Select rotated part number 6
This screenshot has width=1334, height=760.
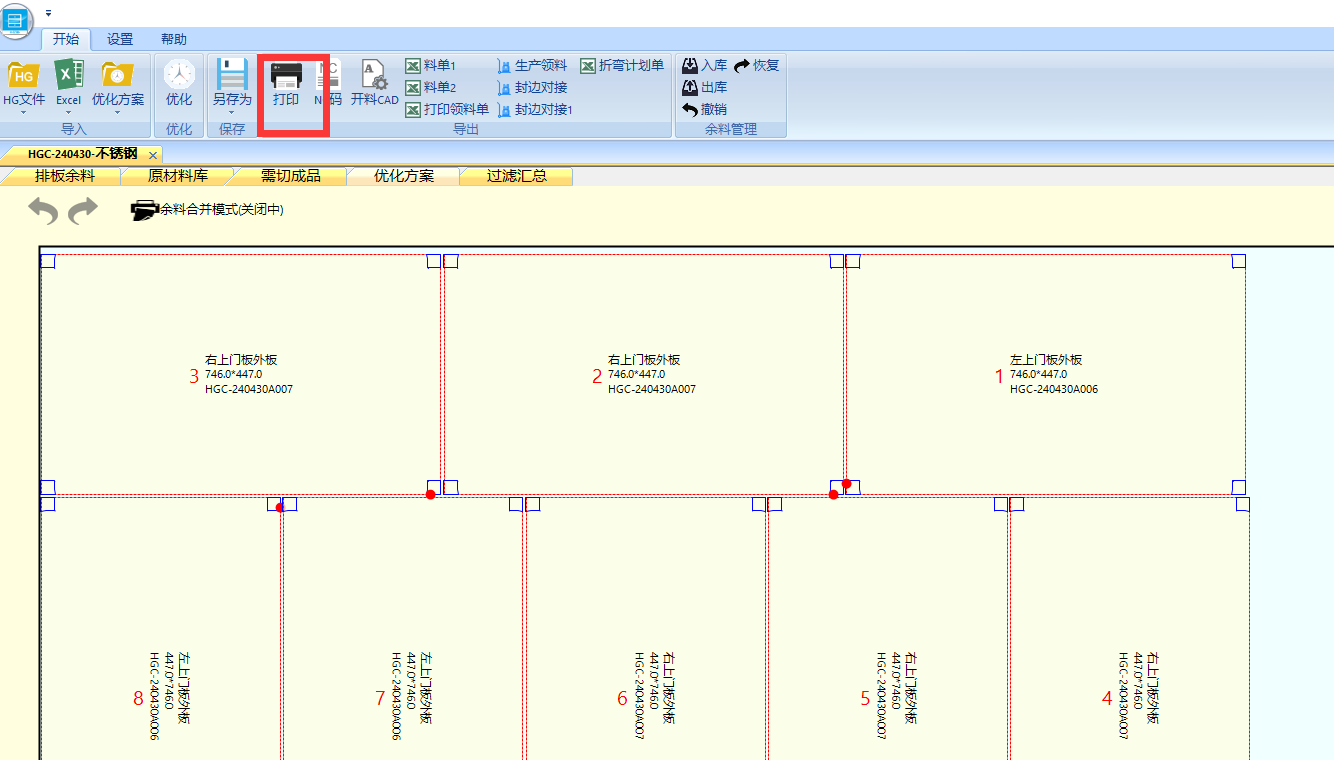(645, 629)
